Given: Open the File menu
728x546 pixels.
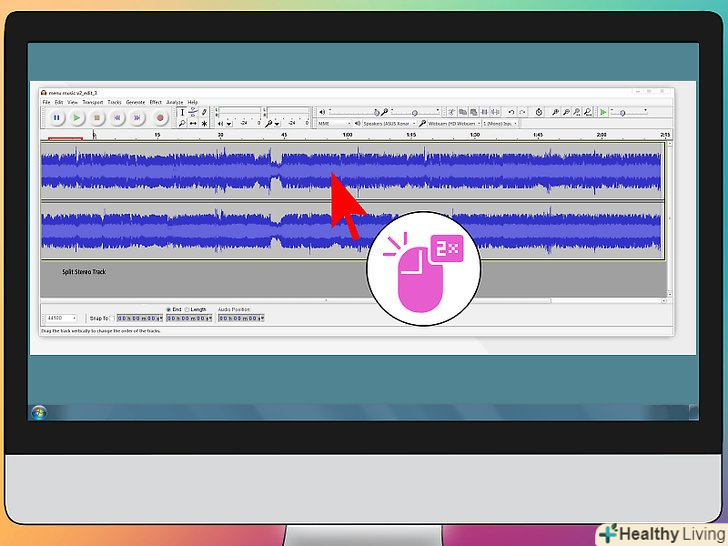Looking at the screenshot, I should (46, 102).
